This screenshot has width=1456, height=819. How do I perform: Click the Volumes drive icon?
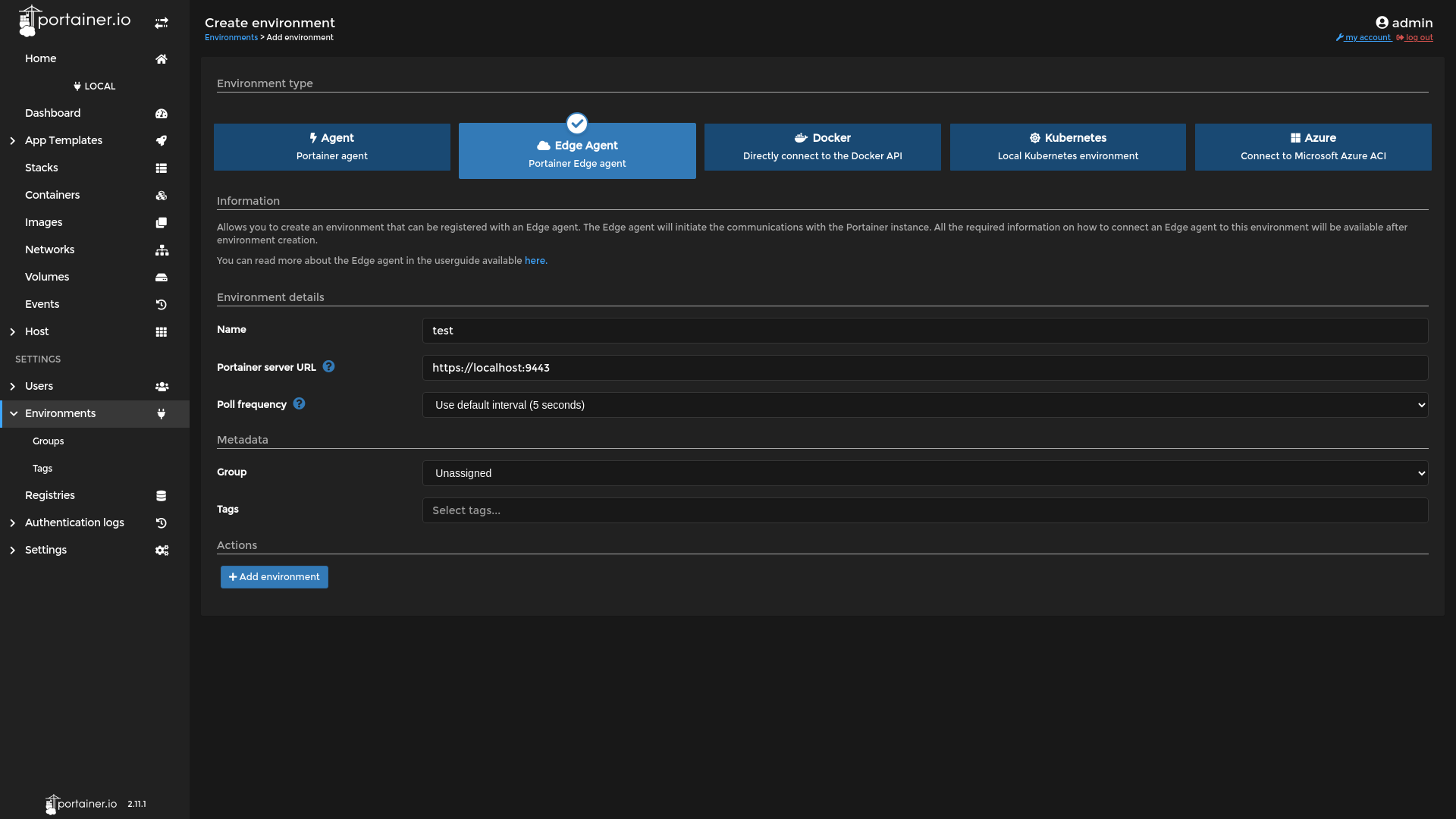[x=162, y=278]
